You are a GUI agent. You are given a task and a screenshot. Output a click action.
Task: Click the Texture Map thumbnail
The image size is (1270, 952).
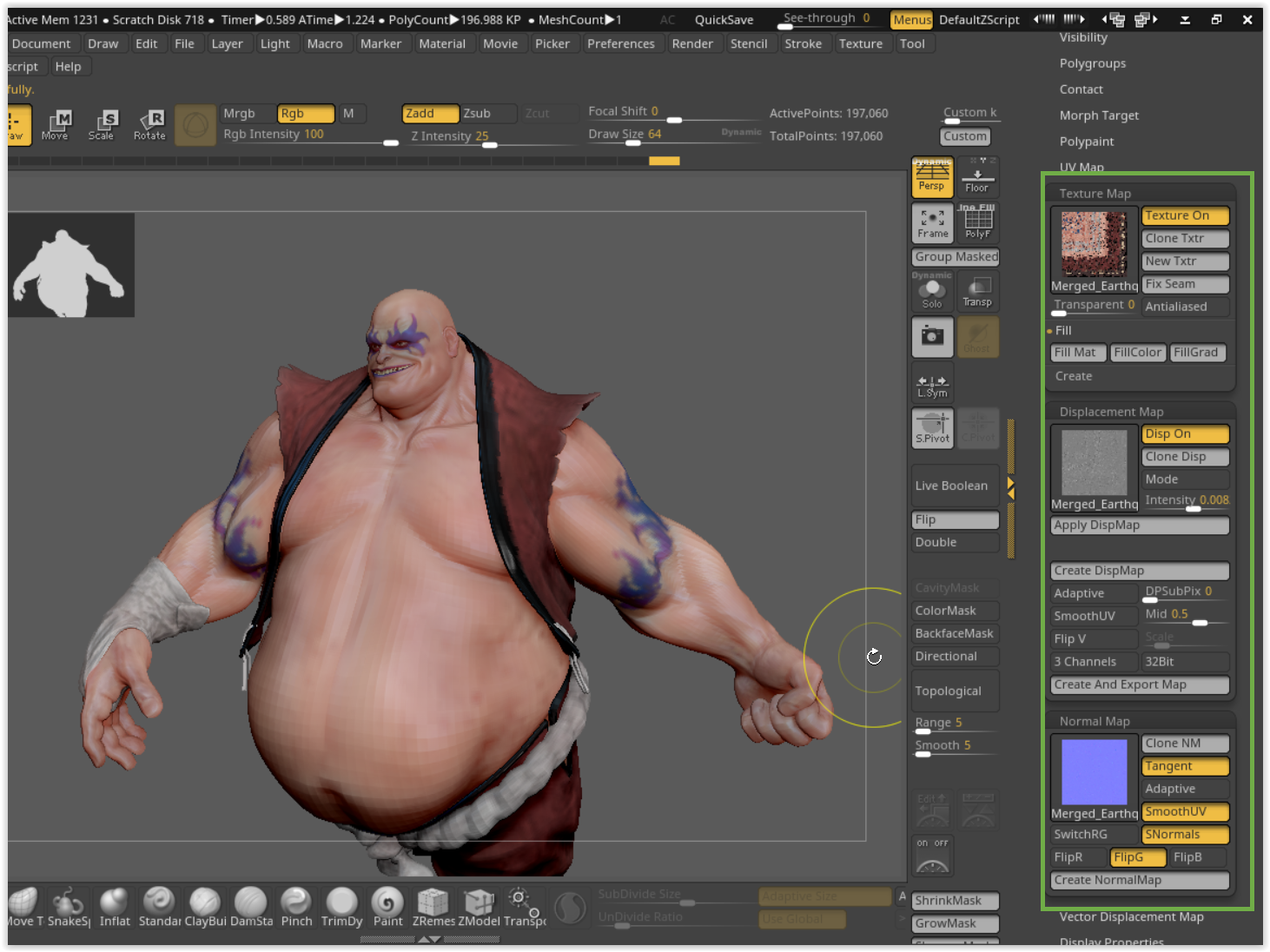(x=1094, y=242)
